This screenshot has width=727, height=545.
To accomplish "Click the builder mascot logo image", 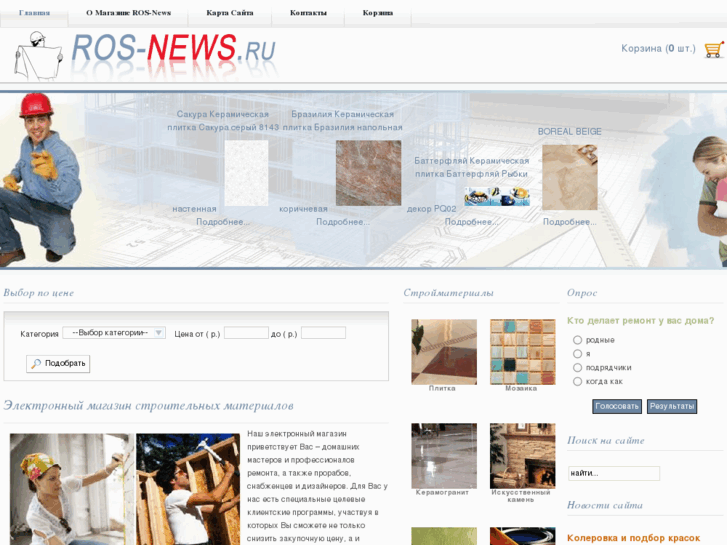I will pyautogui.click(x=38, y=56).
